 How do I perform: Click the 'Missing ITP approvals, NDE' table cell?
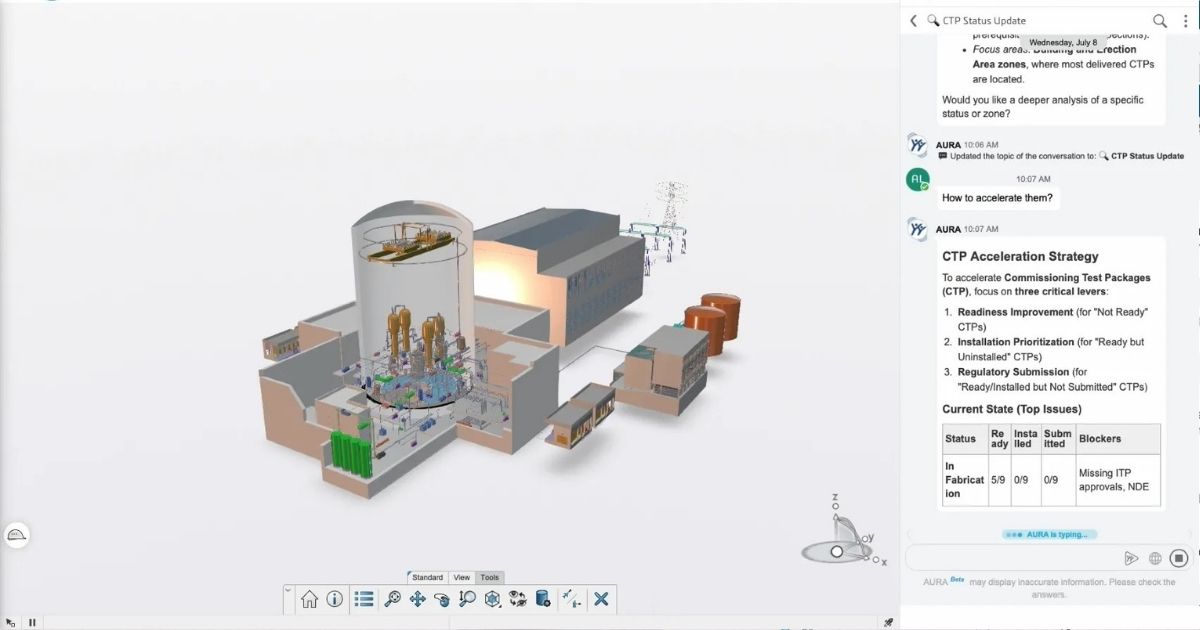[x=1117, y=480]
